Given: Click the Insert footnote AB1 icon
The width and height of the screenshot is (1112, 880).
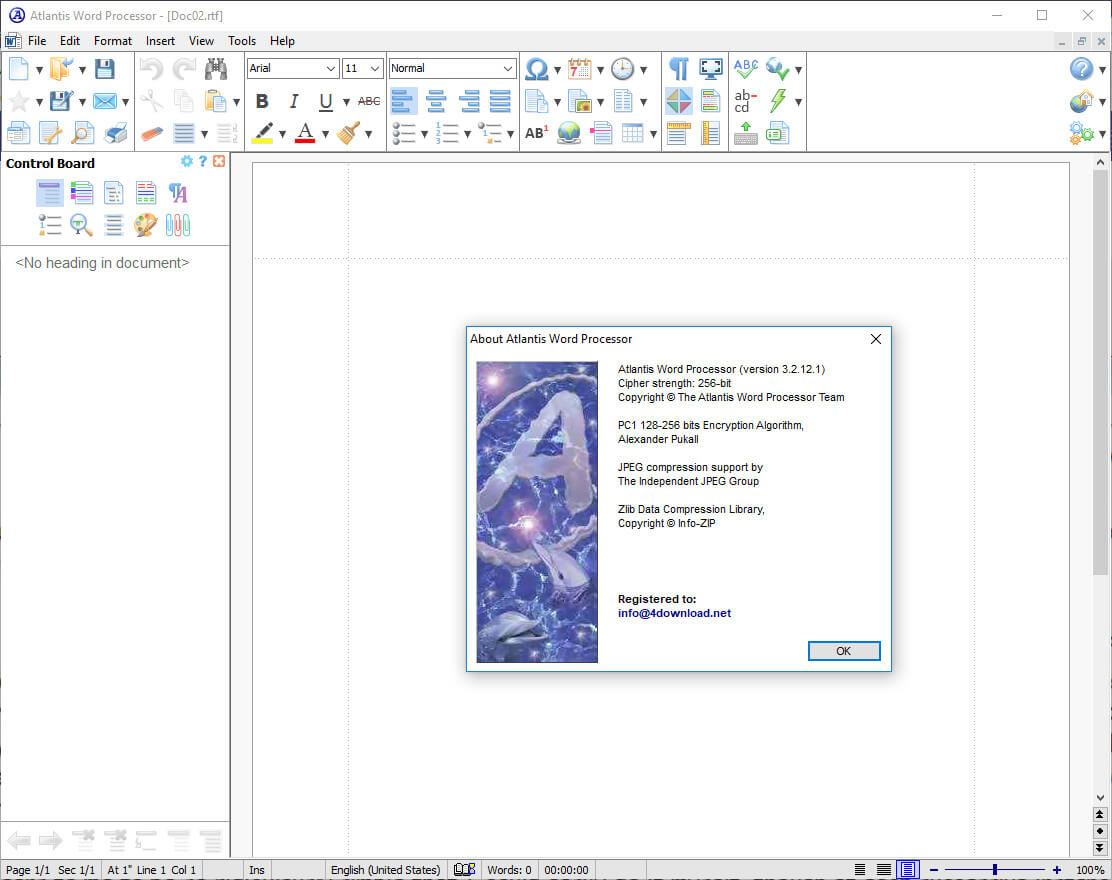Looking at the screenshot, I should tap(537, 133).
